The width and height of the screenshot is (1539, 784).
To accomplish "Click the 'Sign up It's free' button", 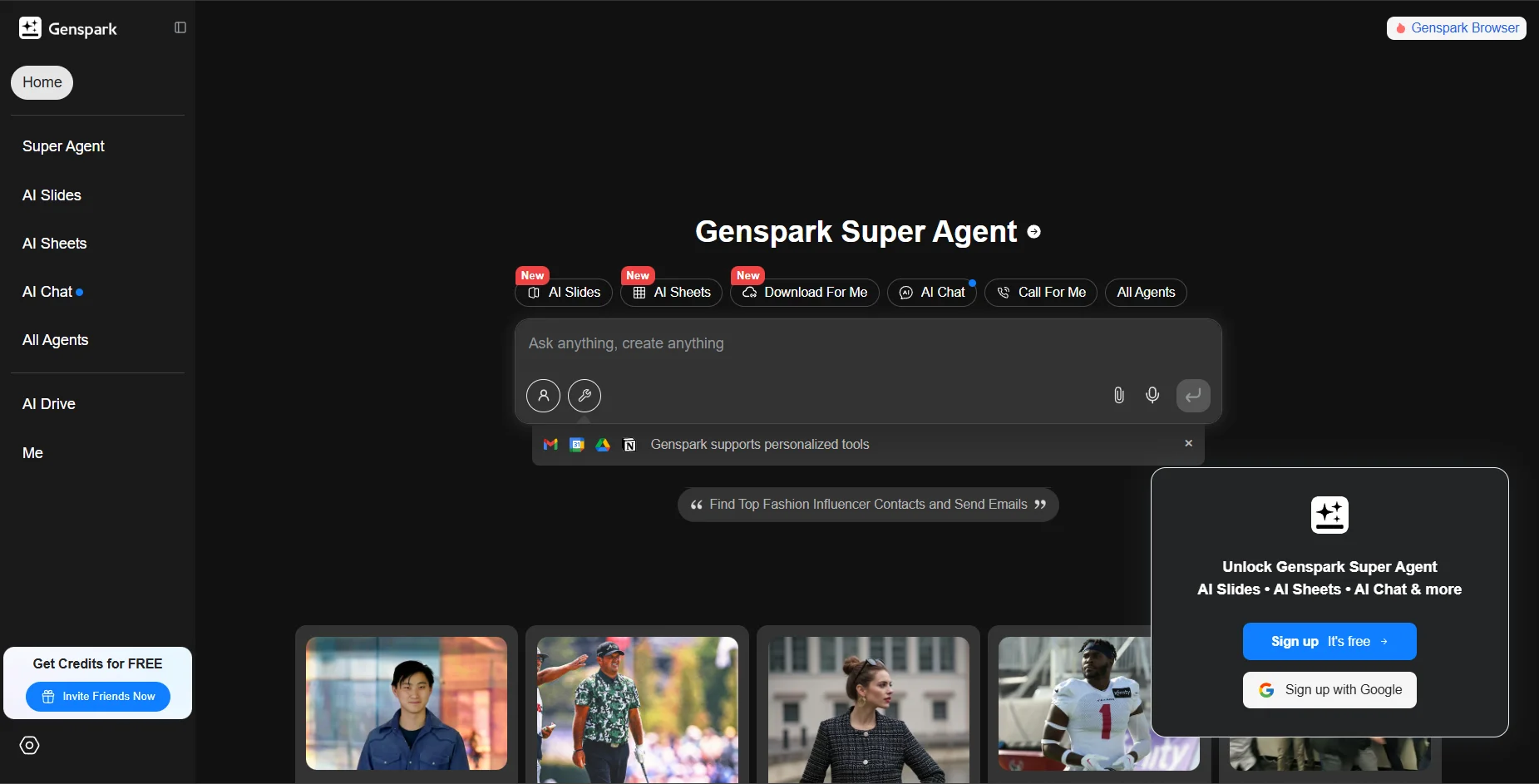I will pyautogui.click(x=1329, y=642).
